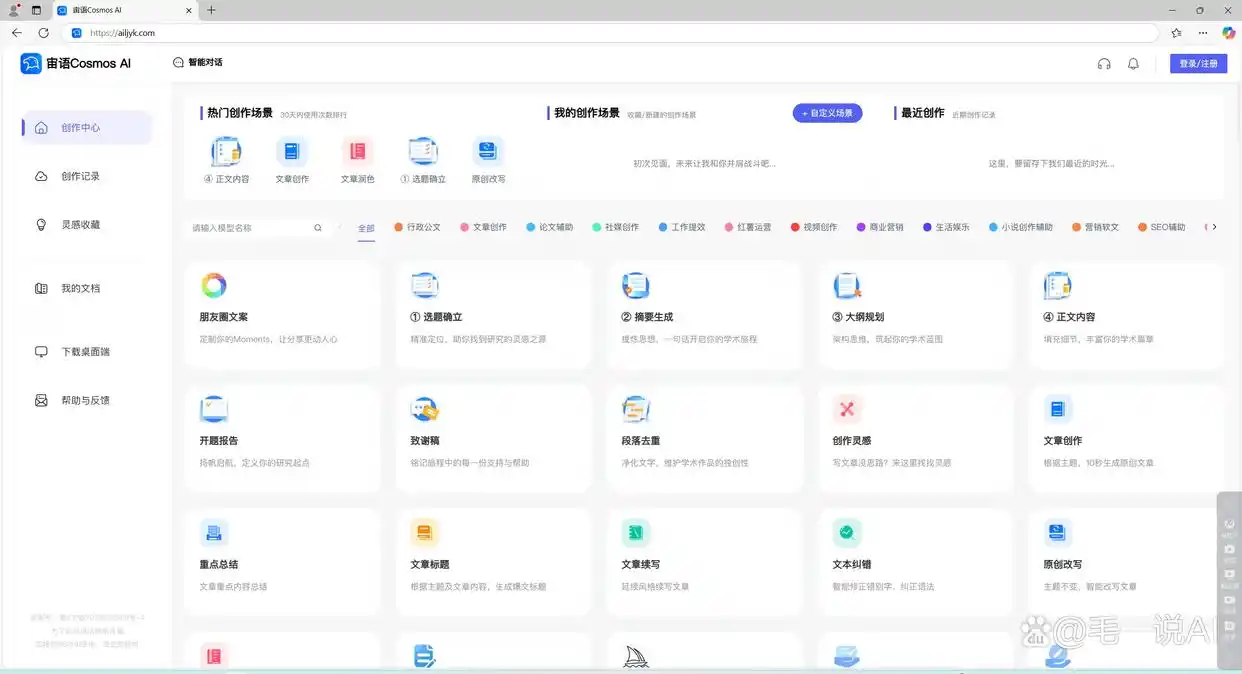The height and width of the screenshot is (674, 1242).
Task: Click the 登录/注册 login button
Action: coord(1198,63)
